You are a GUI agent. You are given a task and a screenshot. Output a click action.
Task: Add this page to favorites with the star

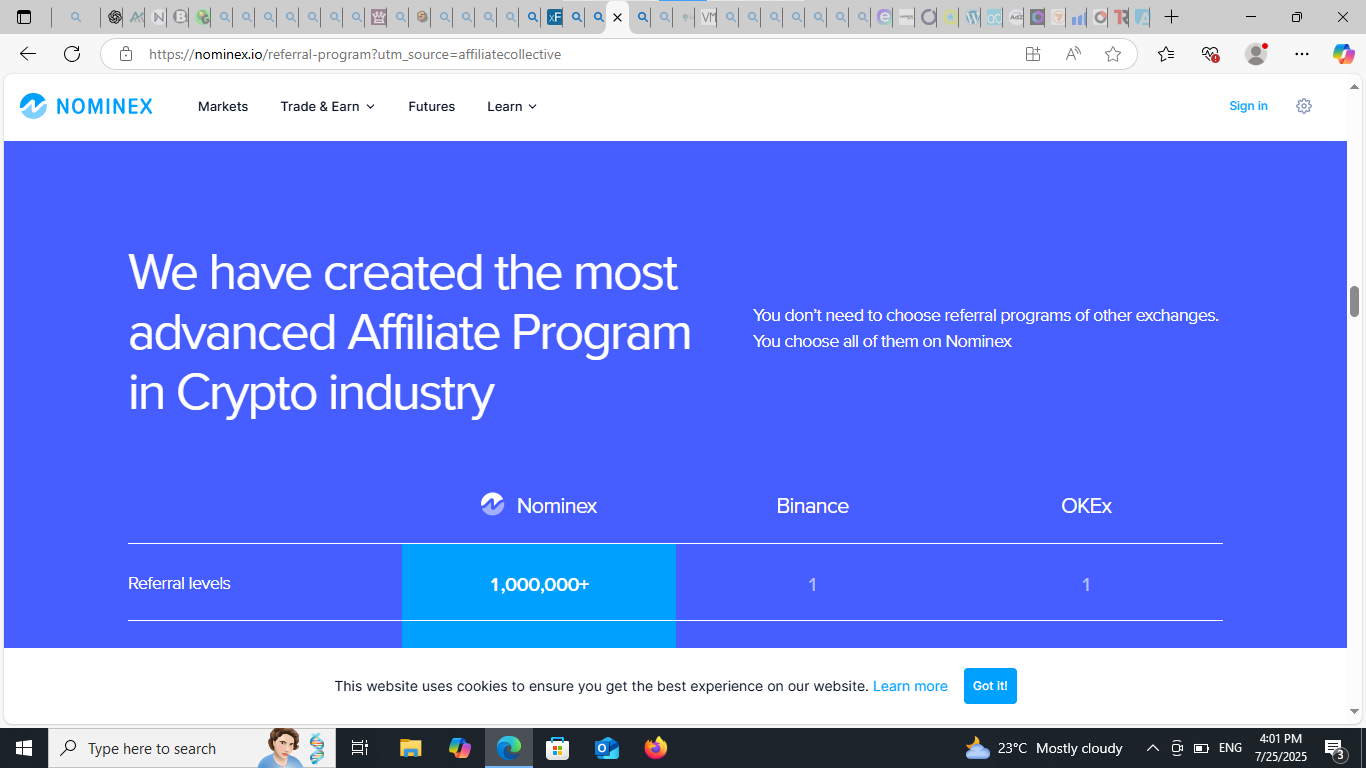(x=1113, y=54)
